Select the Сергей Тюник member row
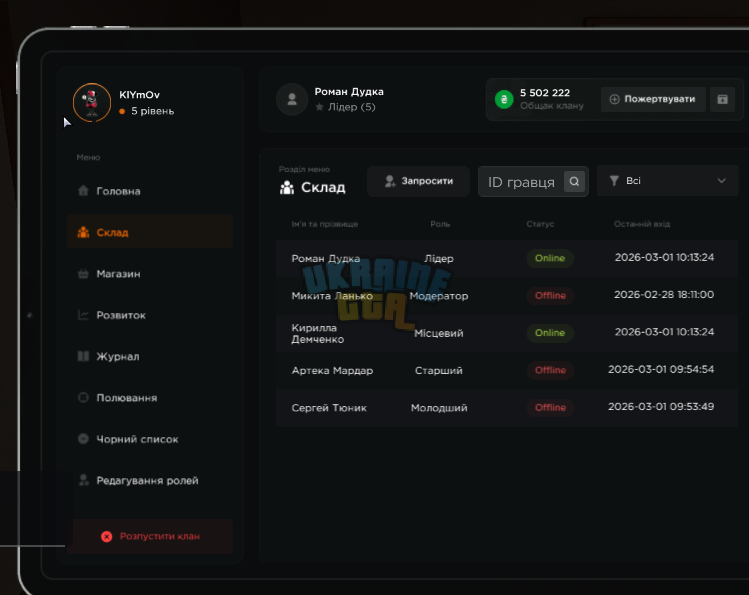Image resolution: width=749 pixels, height=595 pixels. click(x=507, y=408)
